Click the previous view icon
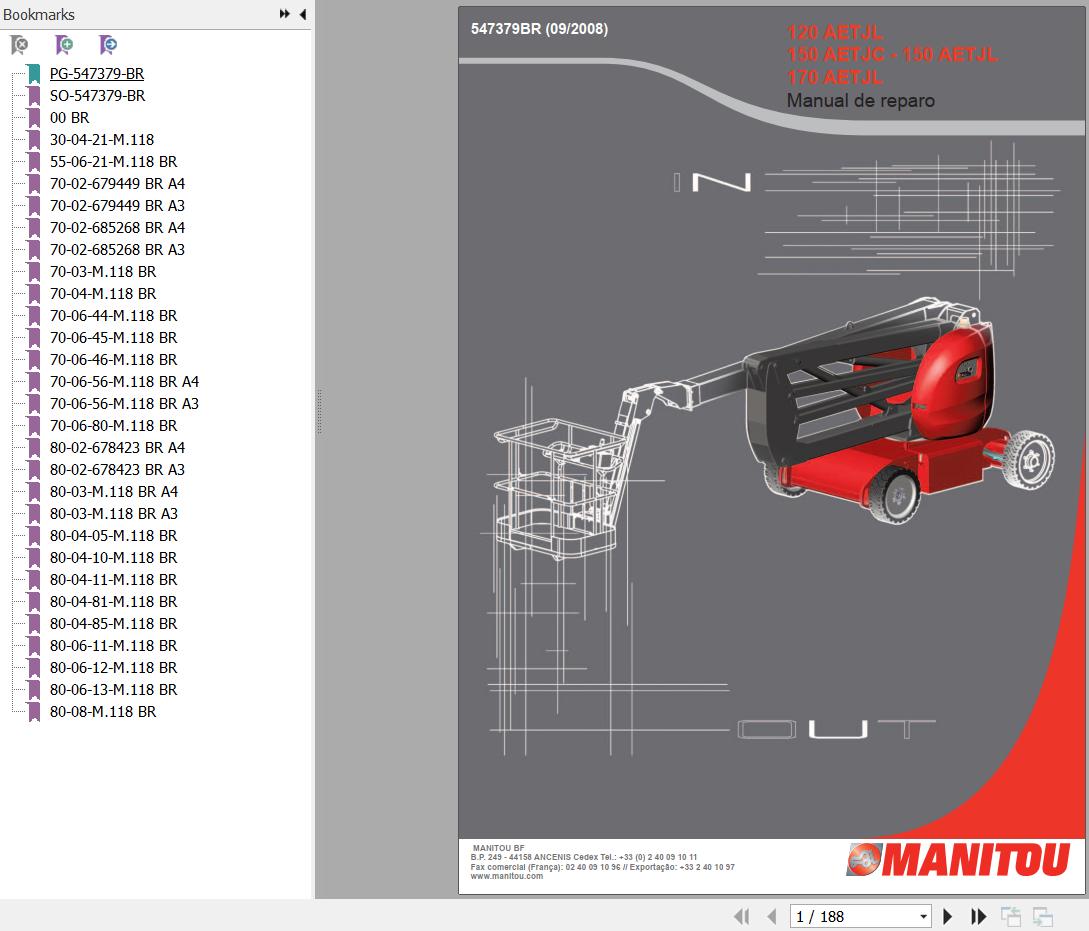The width and height of the screenshot is (1089, 931). coord(1011,916)
